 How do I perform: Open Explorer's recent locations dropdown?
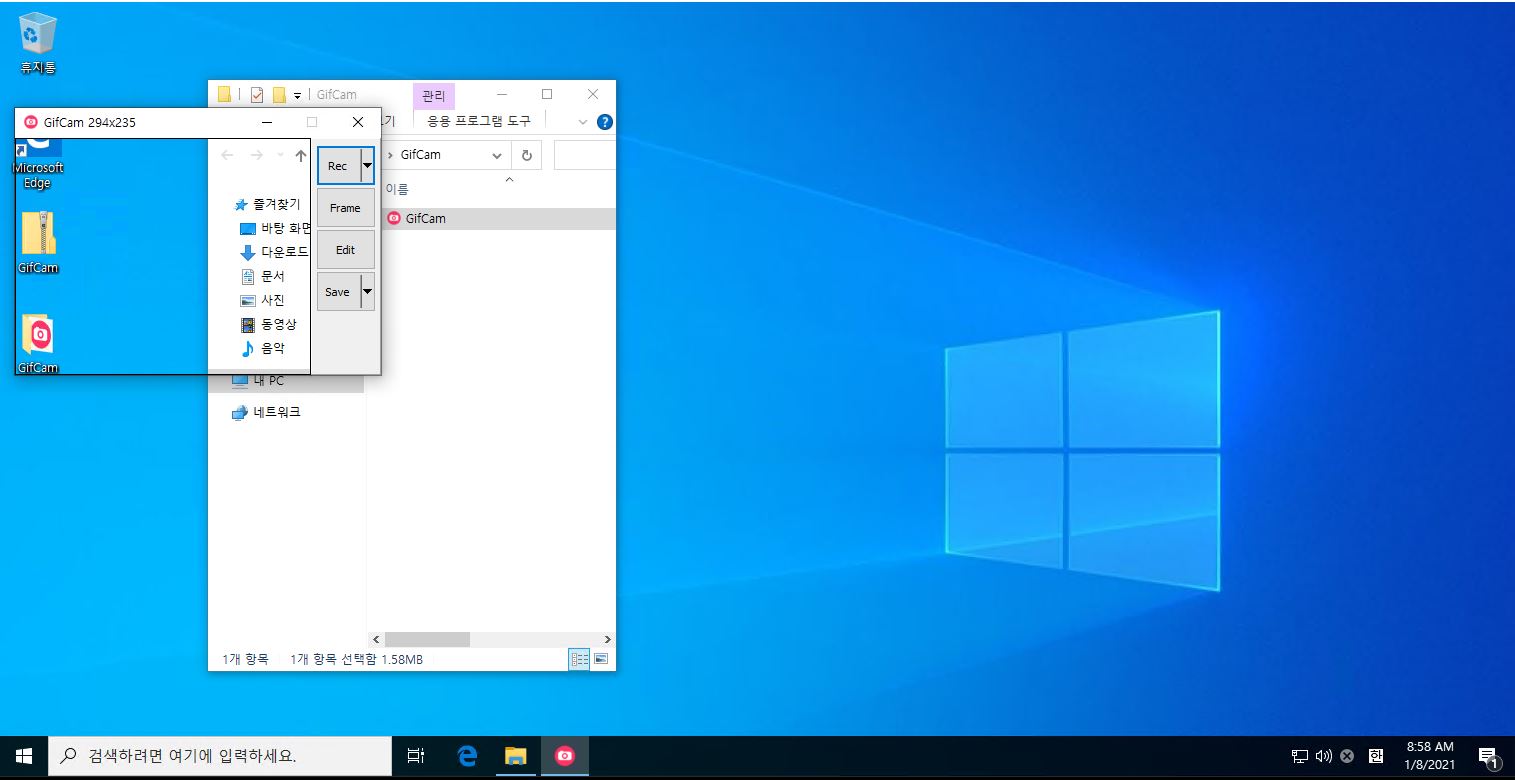(x=280, y=155)
